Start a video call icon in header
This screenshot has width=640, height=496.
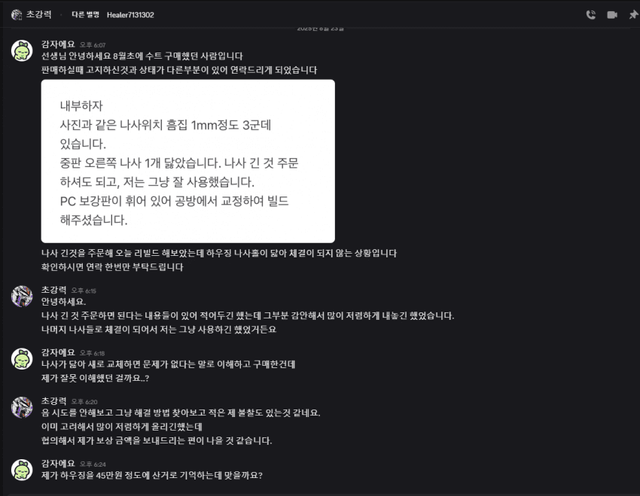[x=612, y=15]
